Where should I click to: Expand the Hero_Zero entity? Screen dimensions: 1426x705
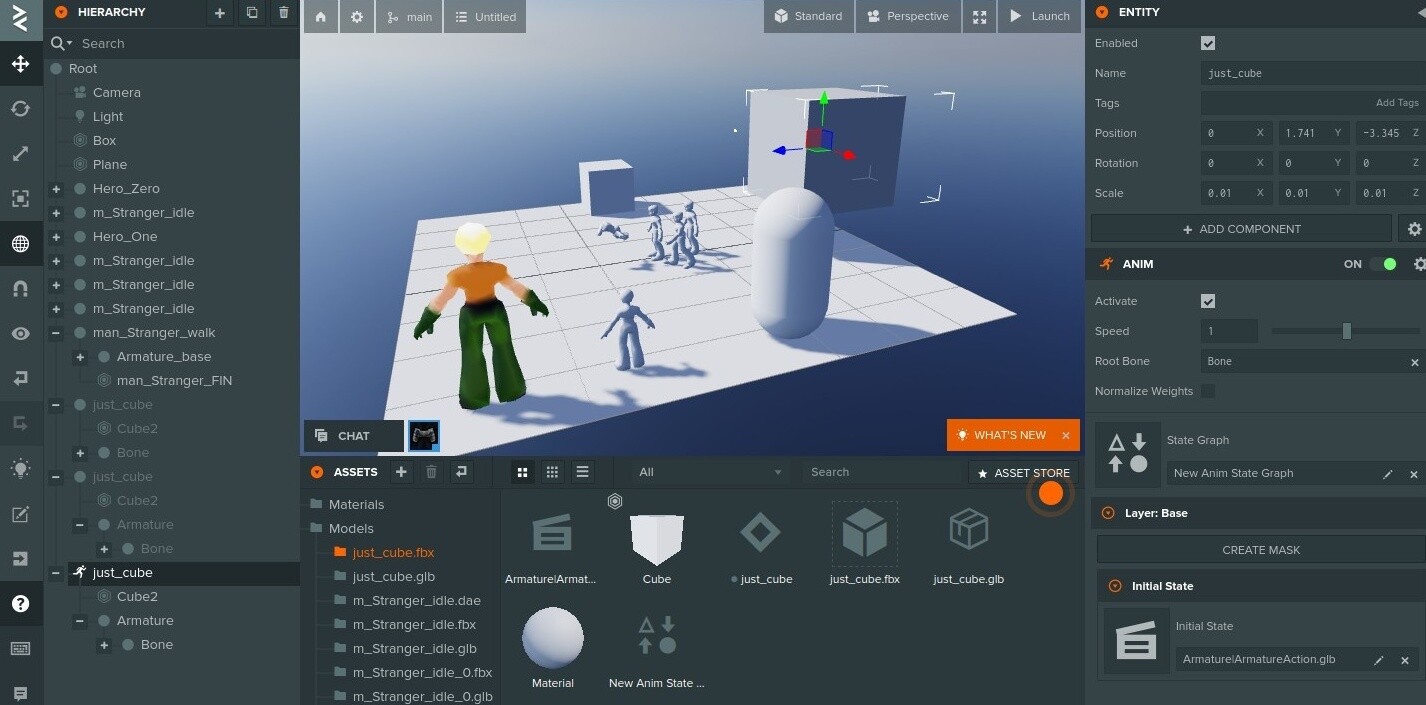pos(56,189)
